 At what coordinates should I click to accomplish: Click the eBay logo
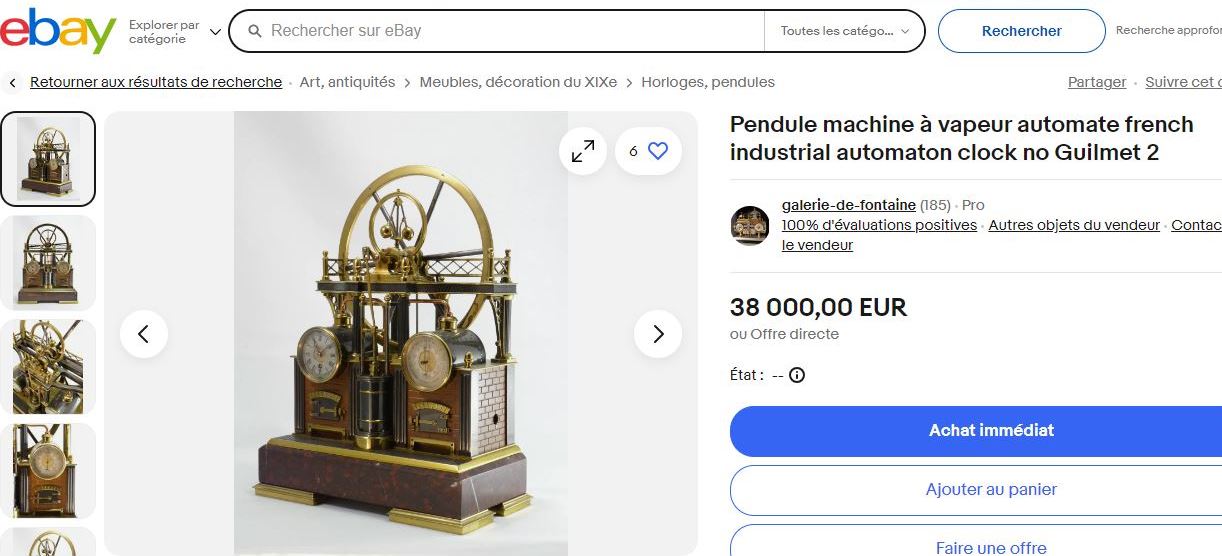pos(58,31)
